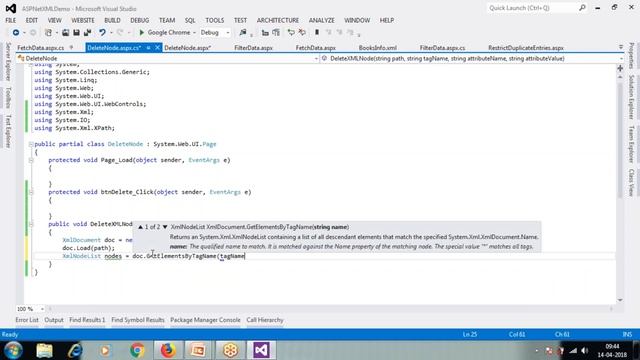The height and width of the screenshot is (360, 640).
Task: Save the current file with Save icon
Action: point(76,33)
